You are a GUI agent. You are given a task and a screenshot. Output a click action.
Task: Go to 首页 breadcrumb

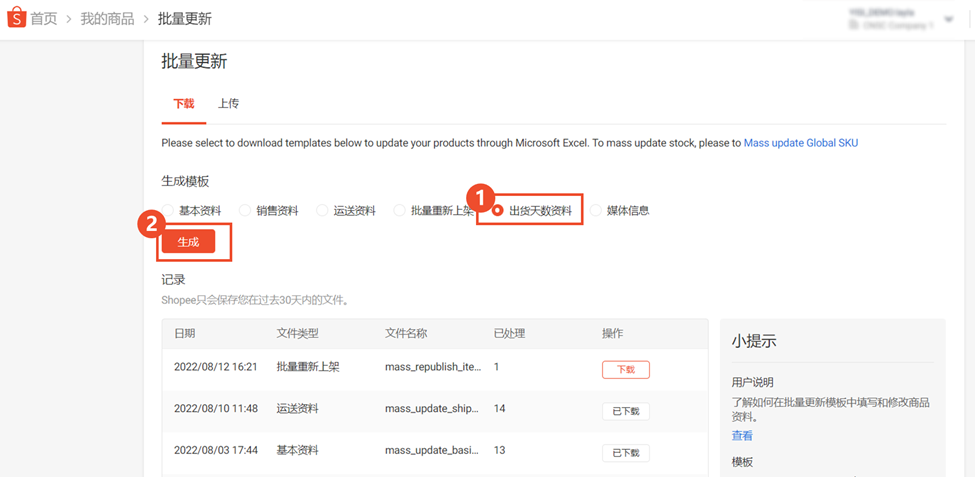(44, 19)
